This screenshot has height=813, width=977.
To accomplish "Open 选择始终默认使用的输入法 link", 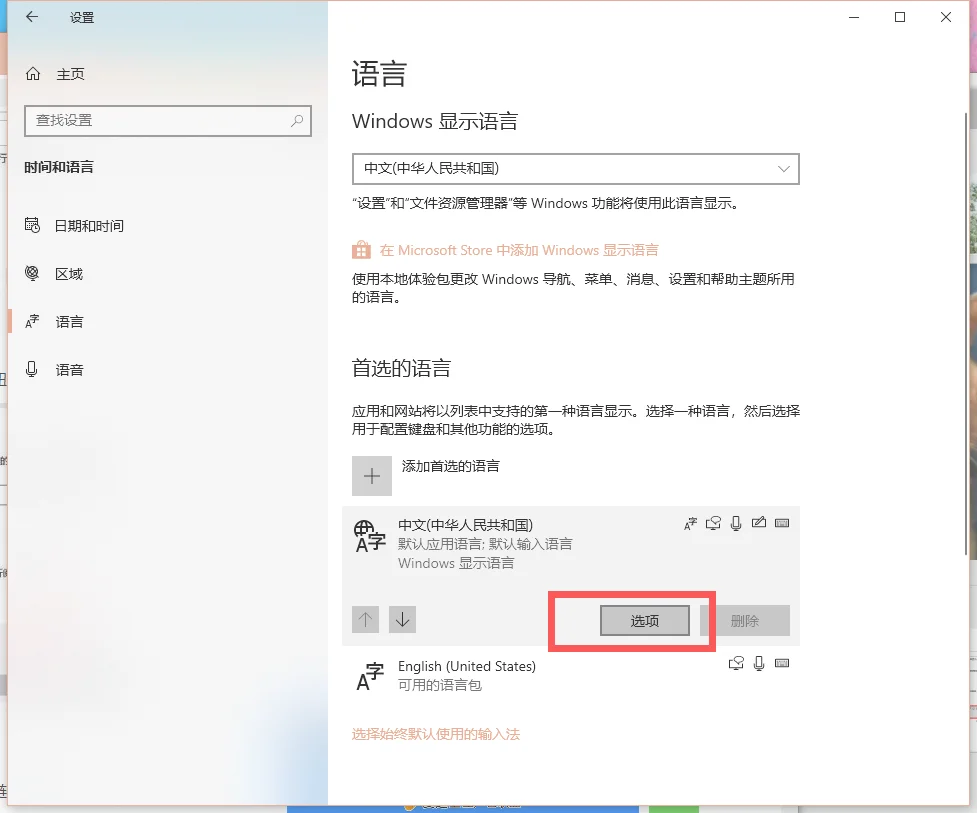I will 436,734.
